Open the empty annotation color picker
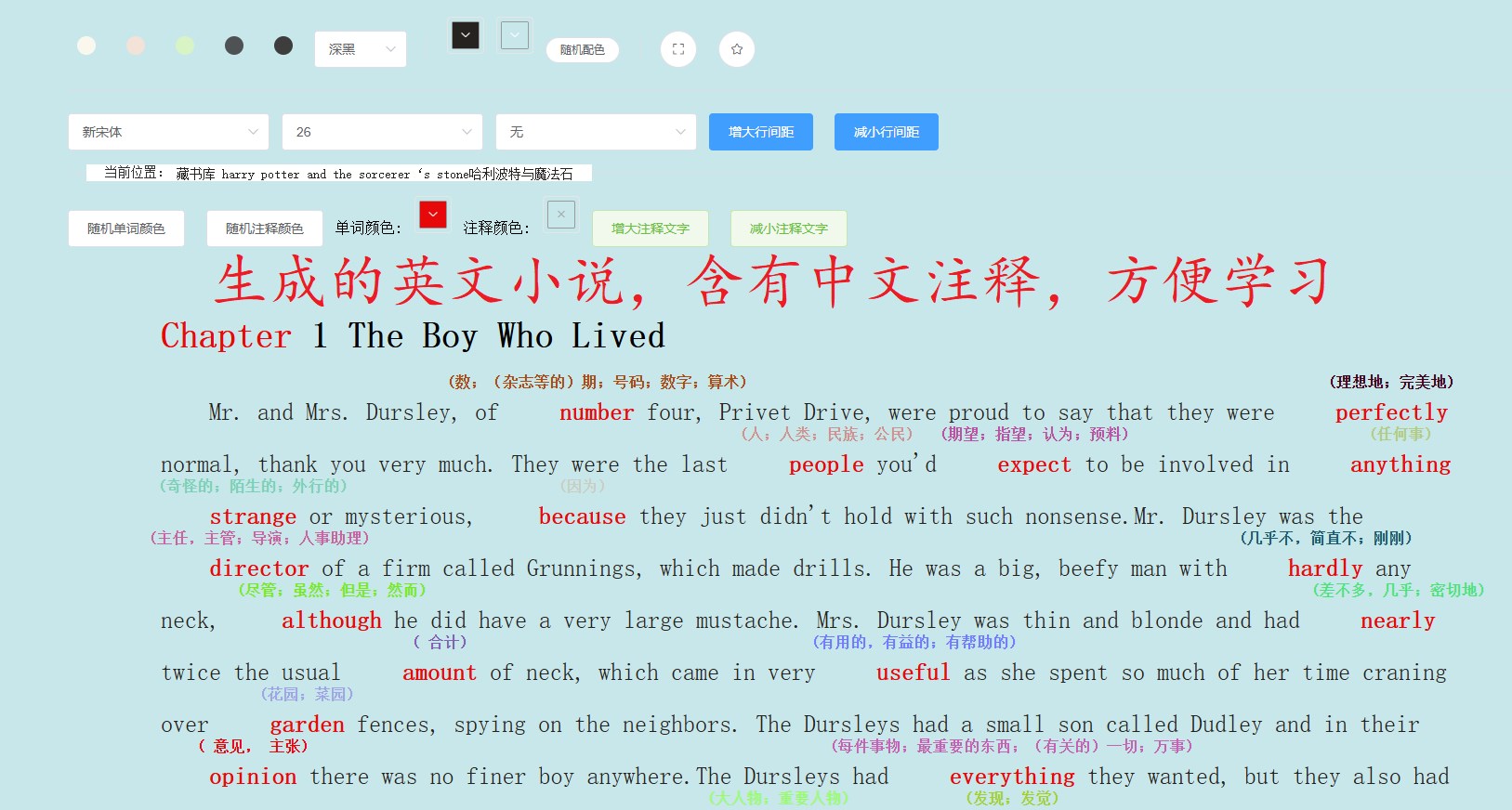The image size is (1512, 810). coord(561,215)
